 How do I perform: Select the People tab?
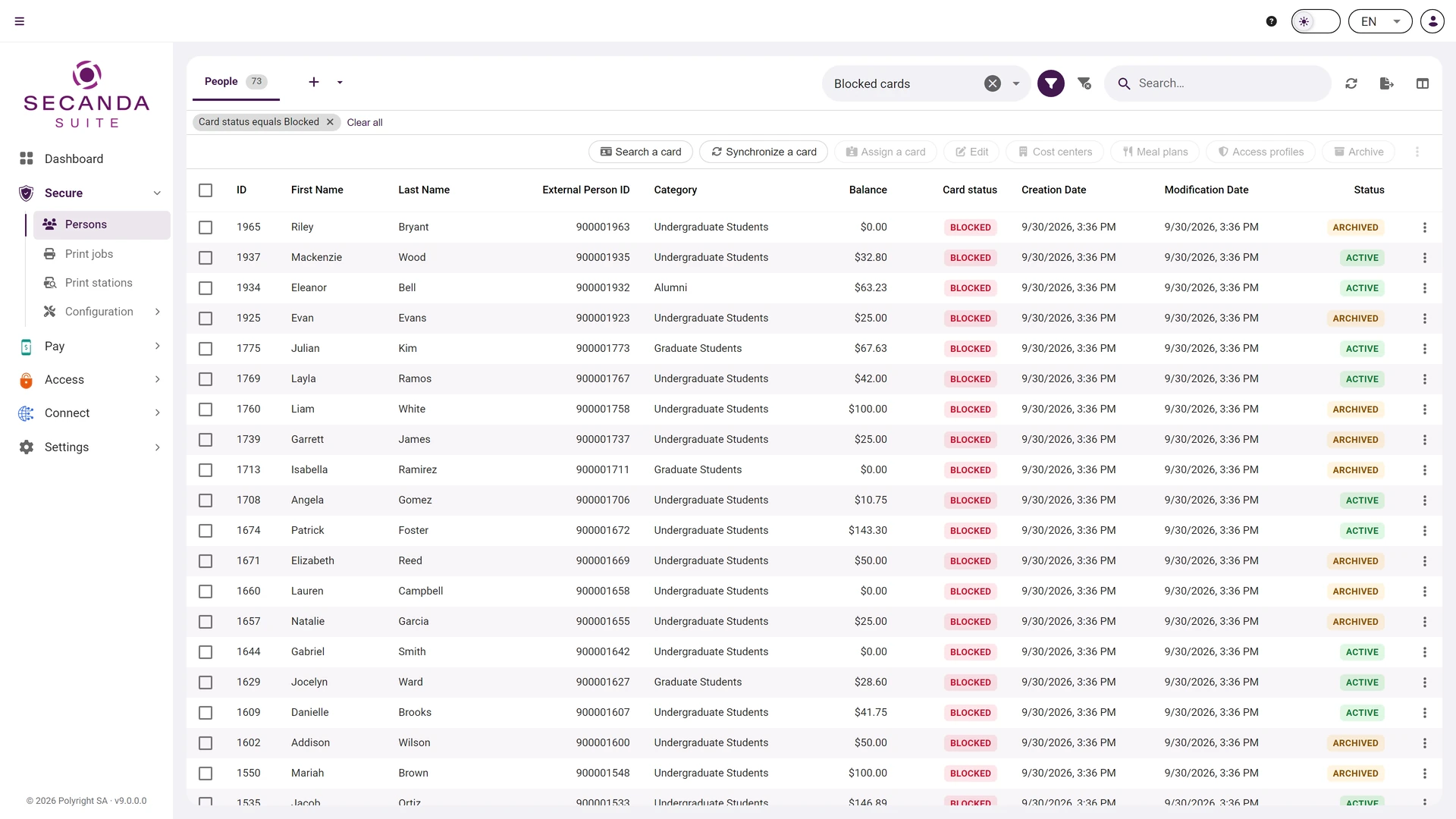(x=236, y=82)
